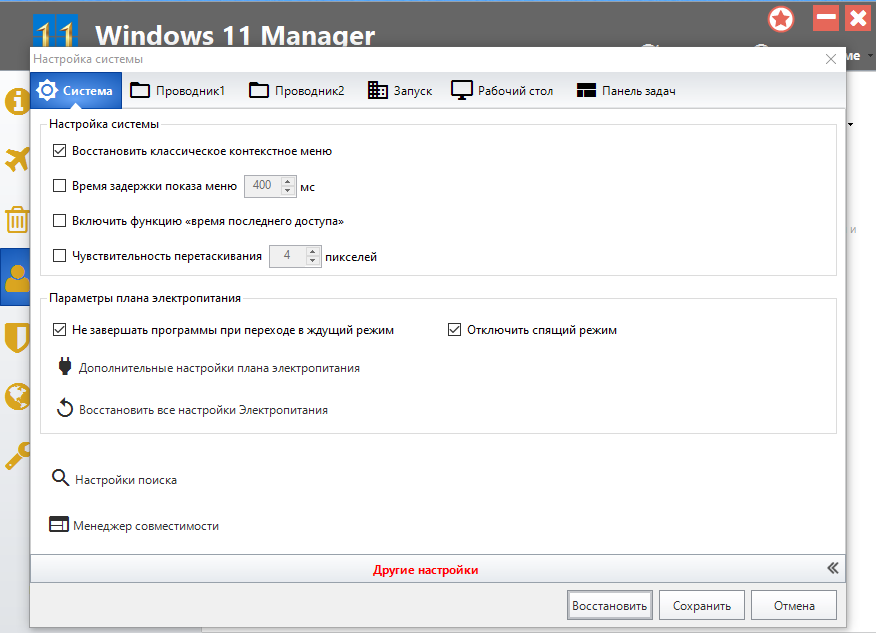Switch to the Проводник1 tab
The height and width of the screenshot is (633, 876).
[x=178, y=91]
